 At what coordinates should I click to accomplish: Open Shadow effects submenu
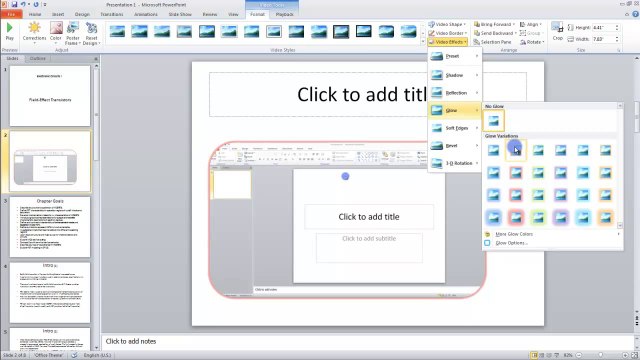click(455, 75)
